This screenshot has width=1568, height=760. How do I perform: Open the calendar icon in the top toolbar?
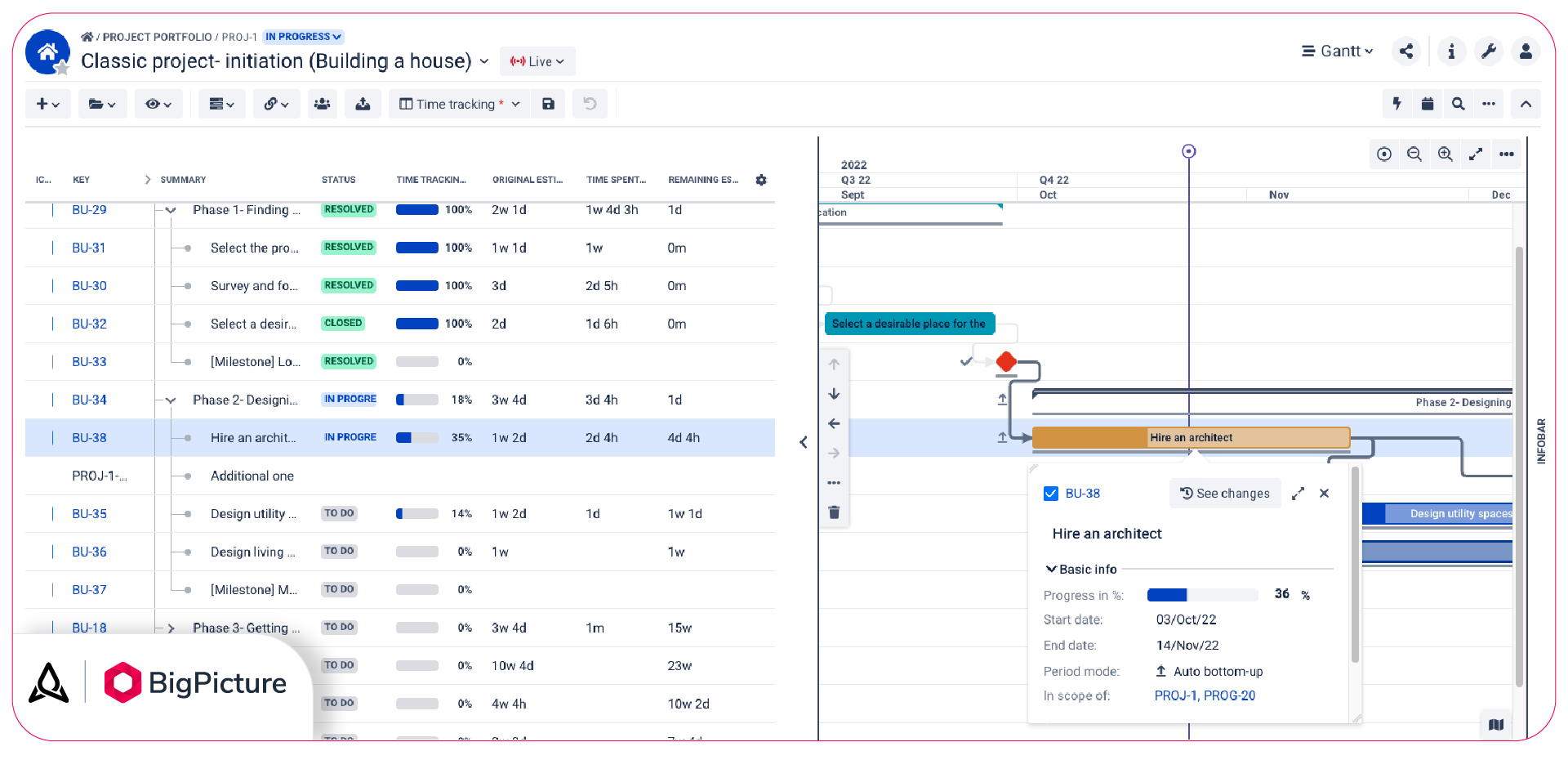(x=1427, y=104)
